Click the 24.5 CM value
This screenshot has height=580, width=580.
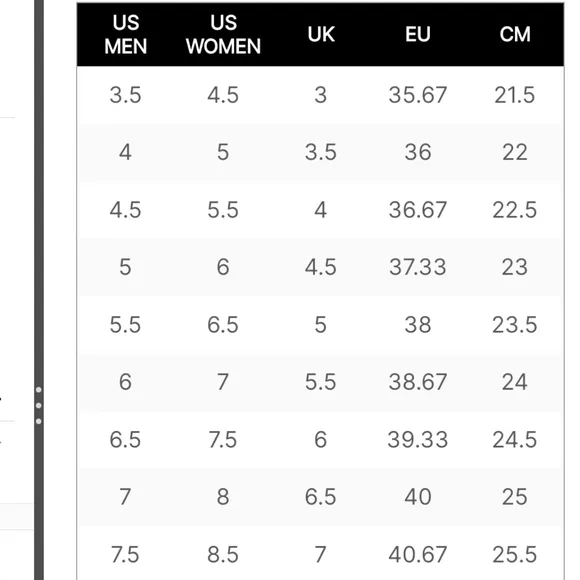point(515,439)
